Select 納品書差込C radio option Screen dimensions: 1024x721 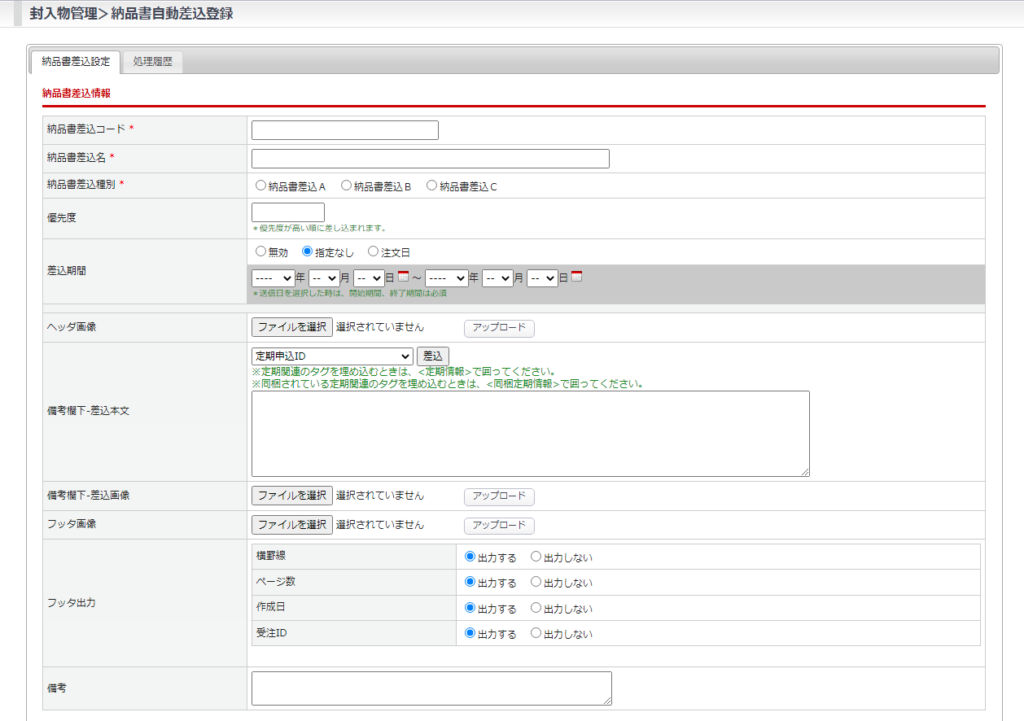432,186
